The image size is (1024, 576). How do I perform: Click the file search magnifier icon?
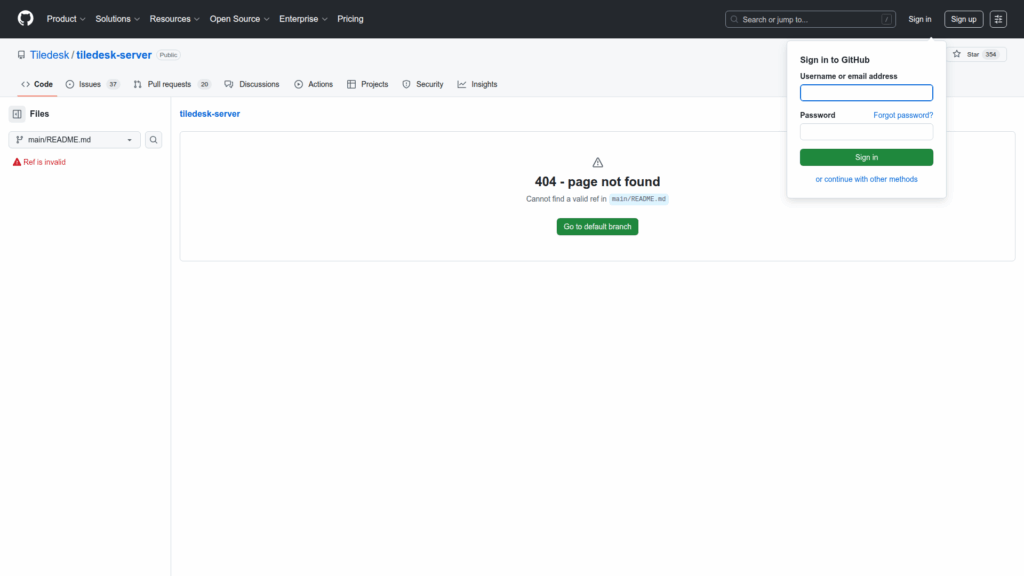coord(154,140)
